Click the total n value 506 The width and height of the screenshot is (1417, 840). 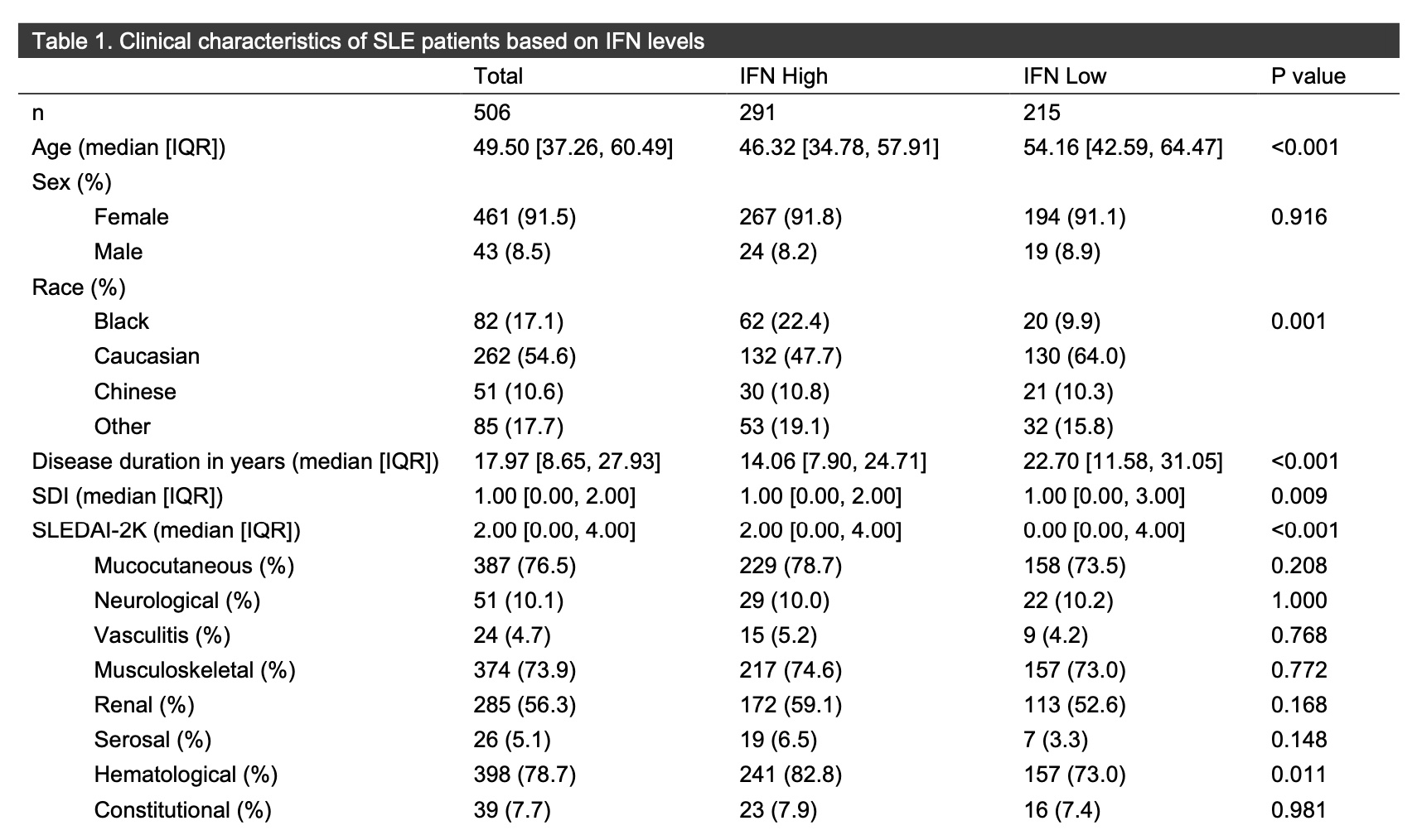(x=492, y=112)
